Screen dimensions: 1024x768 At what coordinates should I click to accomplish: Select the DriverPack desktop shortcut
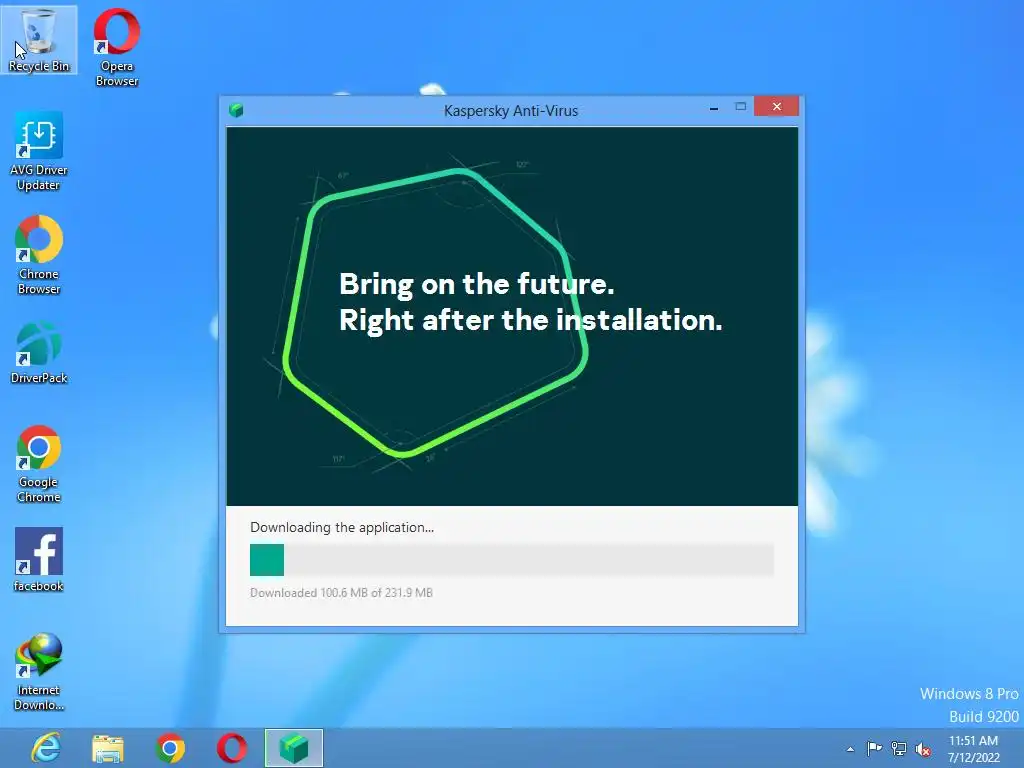(39, 353)
